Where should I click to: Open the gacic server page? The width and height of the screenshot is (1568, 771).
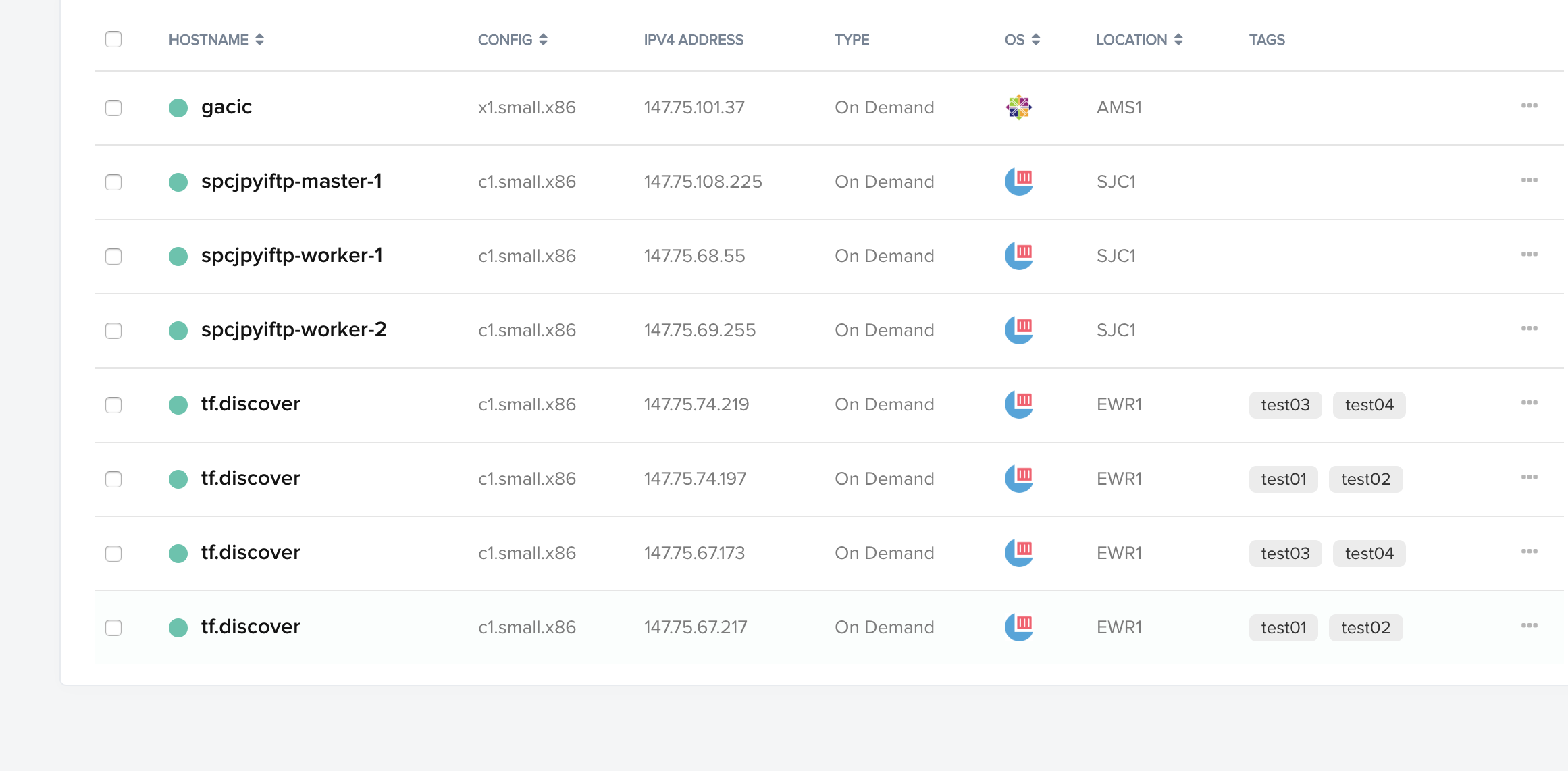click(x=226, y=107)
